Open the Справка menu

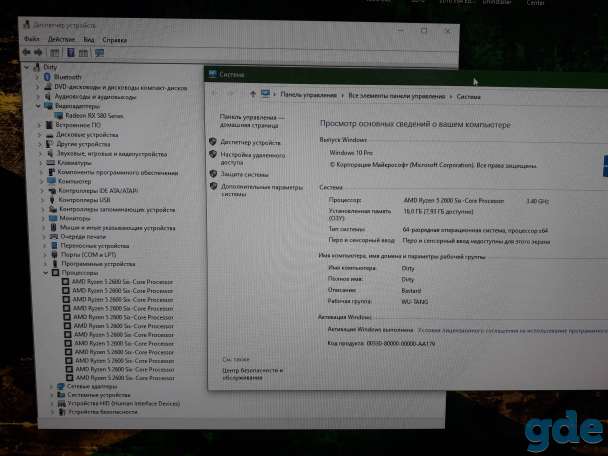[114, 40]
